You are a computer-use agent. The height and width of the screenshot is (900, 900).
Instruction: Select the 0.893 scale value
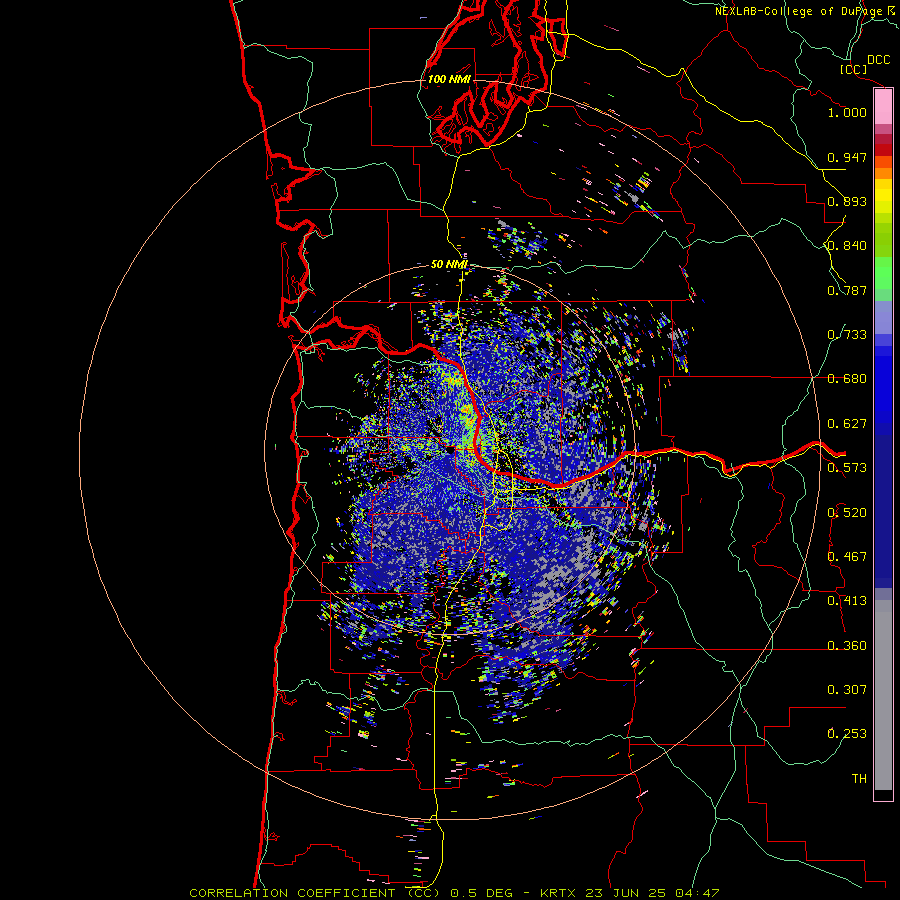(847, 201)
